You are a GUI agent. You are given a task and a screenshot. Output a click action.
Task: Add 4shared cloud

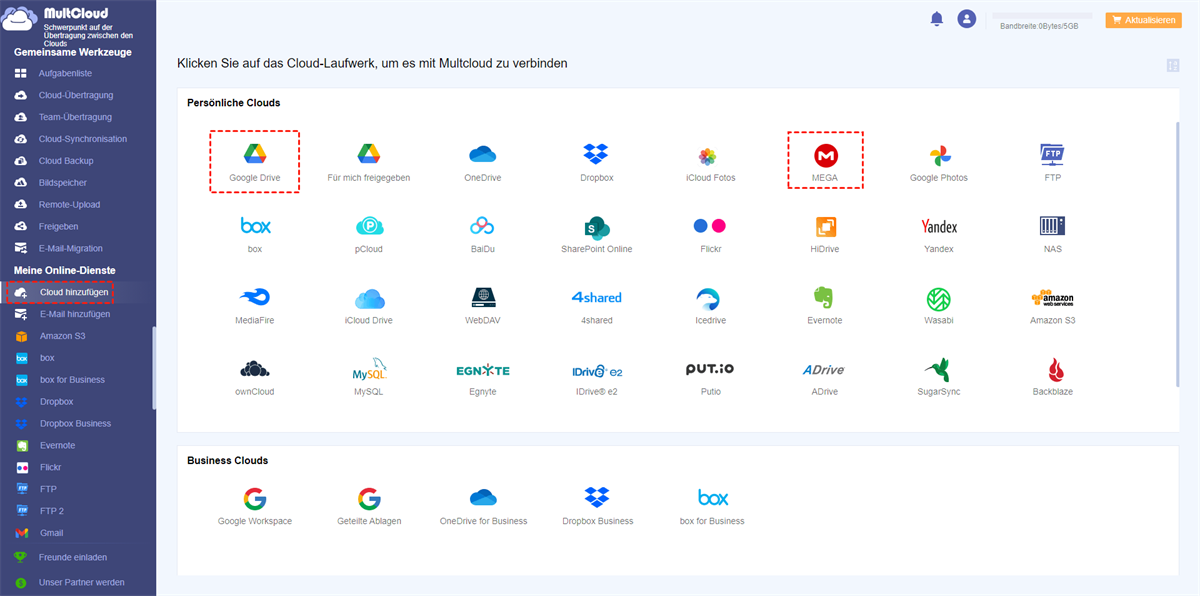tap(597, 298)
